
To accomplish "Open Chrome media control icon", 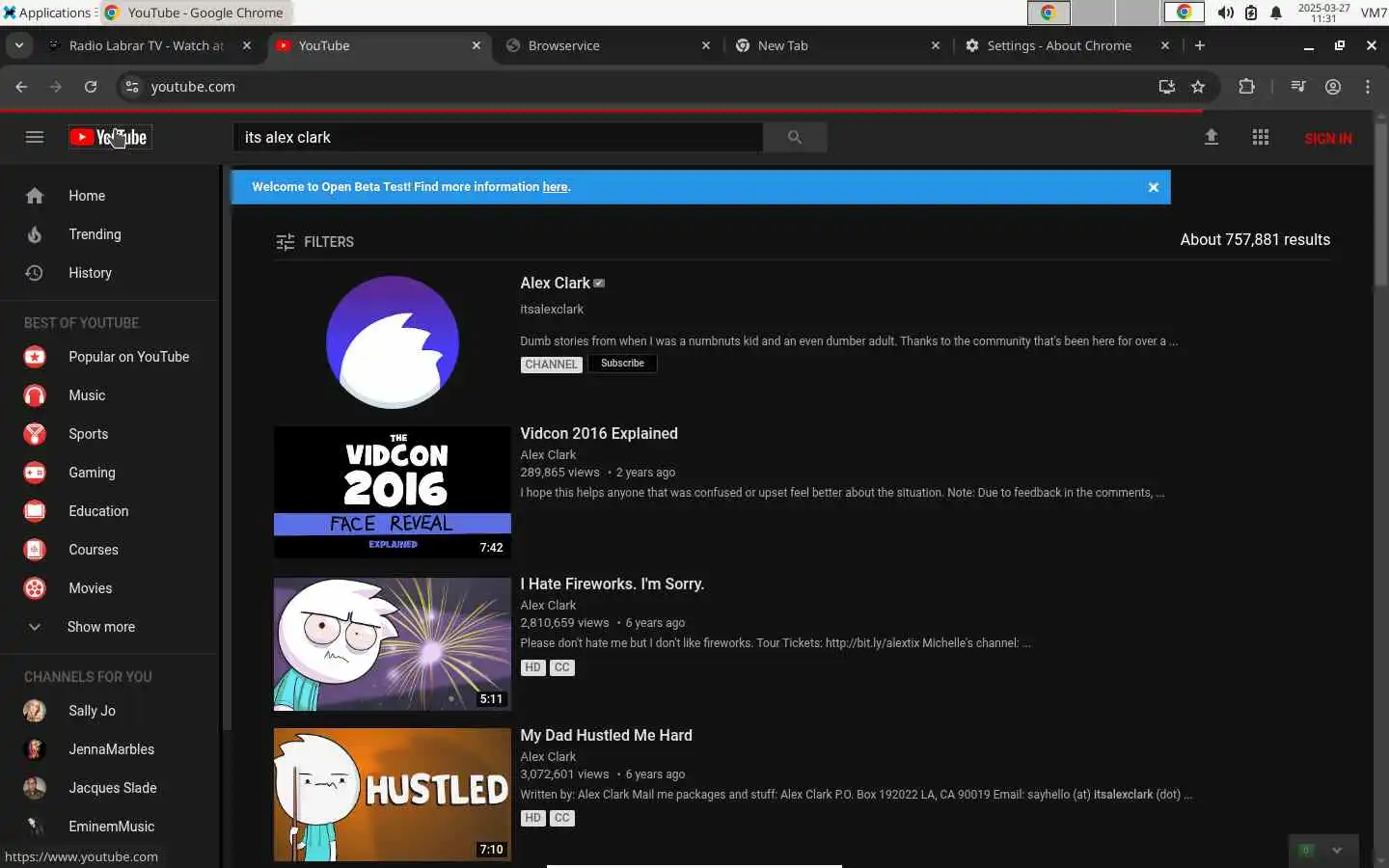I will [1298, 87].
